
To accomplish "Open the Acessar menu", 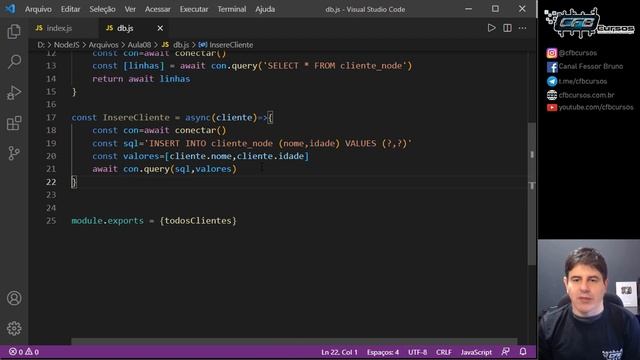I will [157, 9].
